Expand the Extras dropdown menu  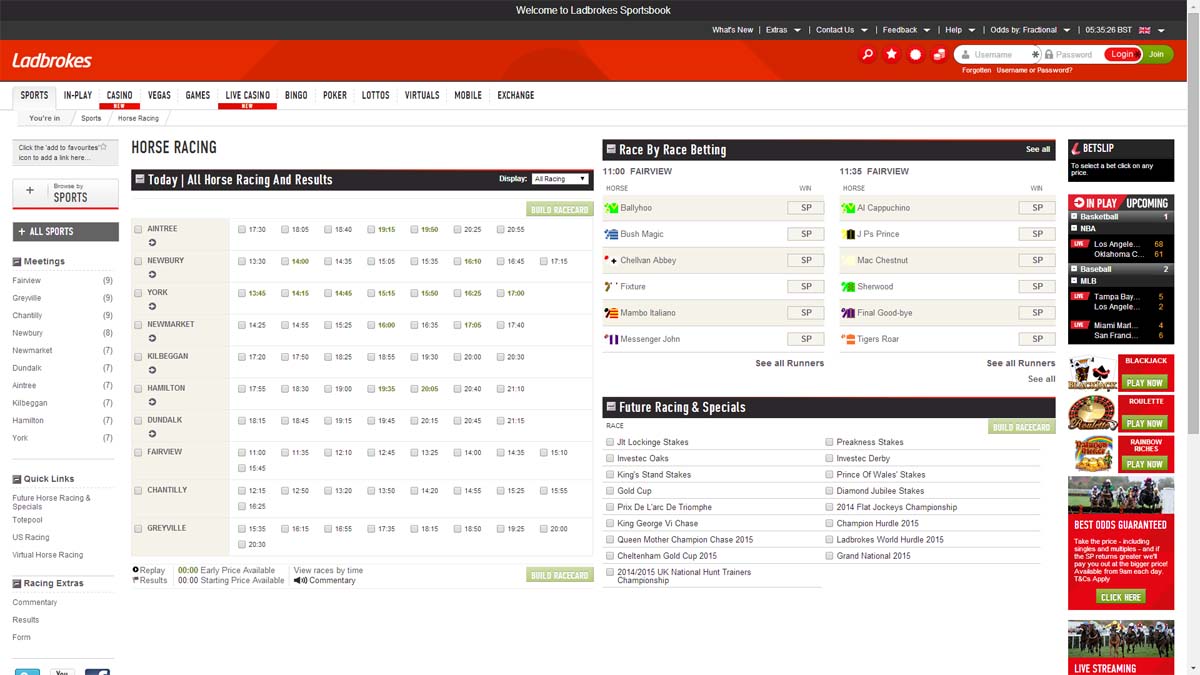pos(783,30)
